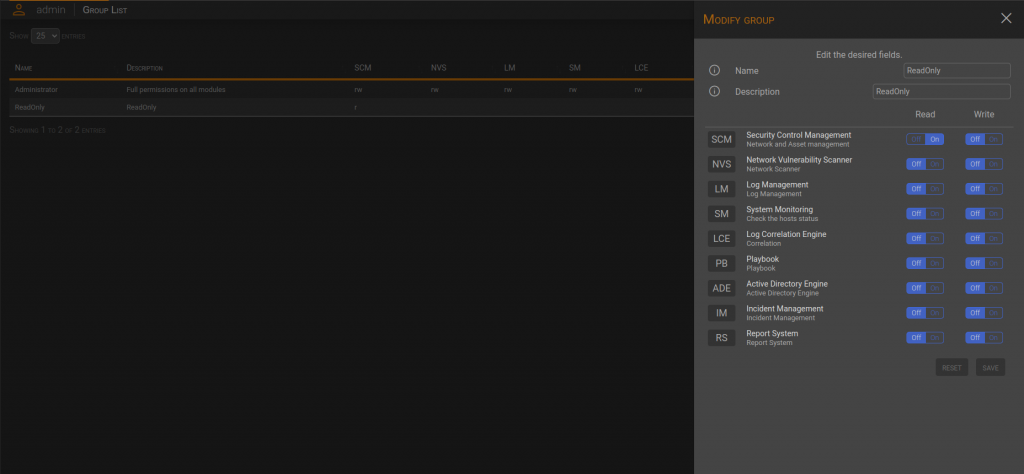The width and height of the screenshot is (1024, 474).
Task: Click the Read column heading
Action: [x=925, y=114]
